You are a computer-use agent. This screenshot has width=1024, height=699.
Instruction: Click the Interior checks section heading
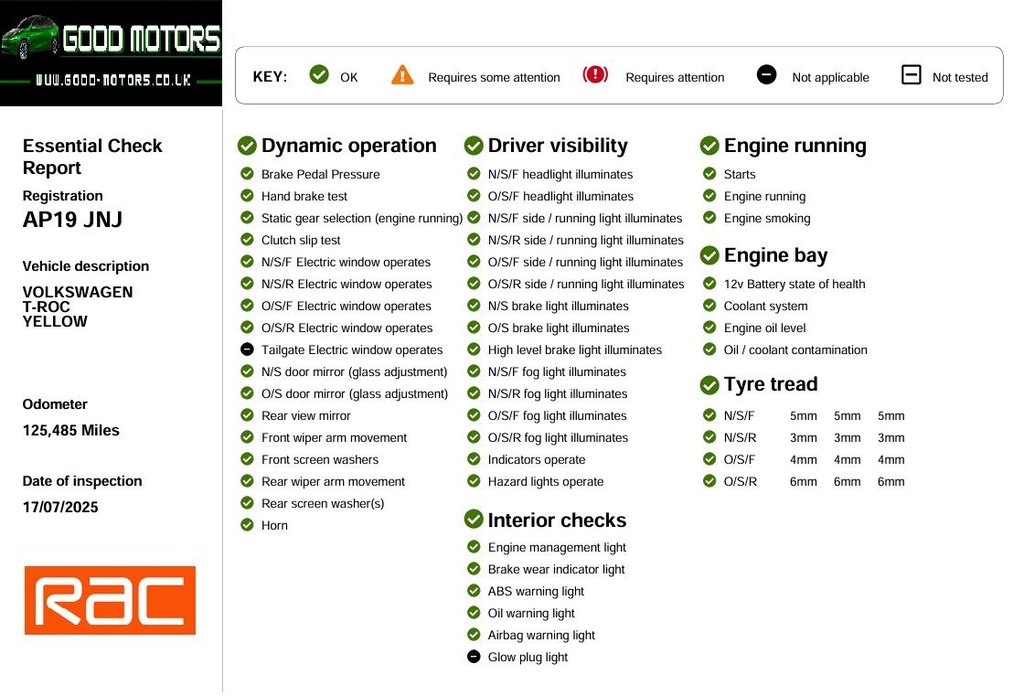556,520
